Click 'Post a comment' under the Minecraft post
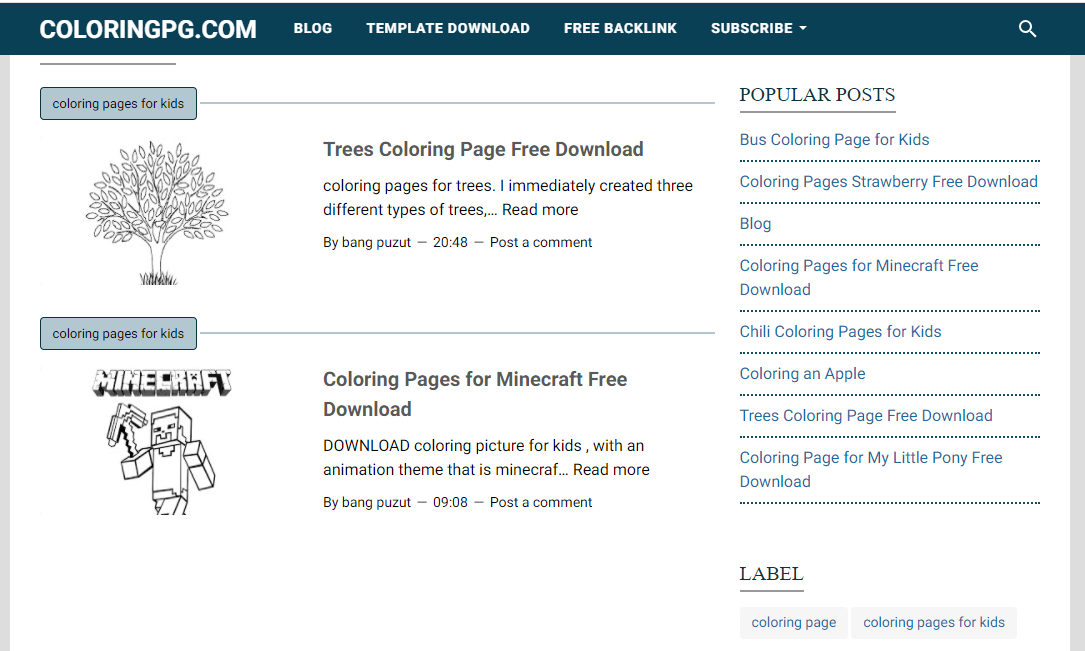 pos(540,503)
